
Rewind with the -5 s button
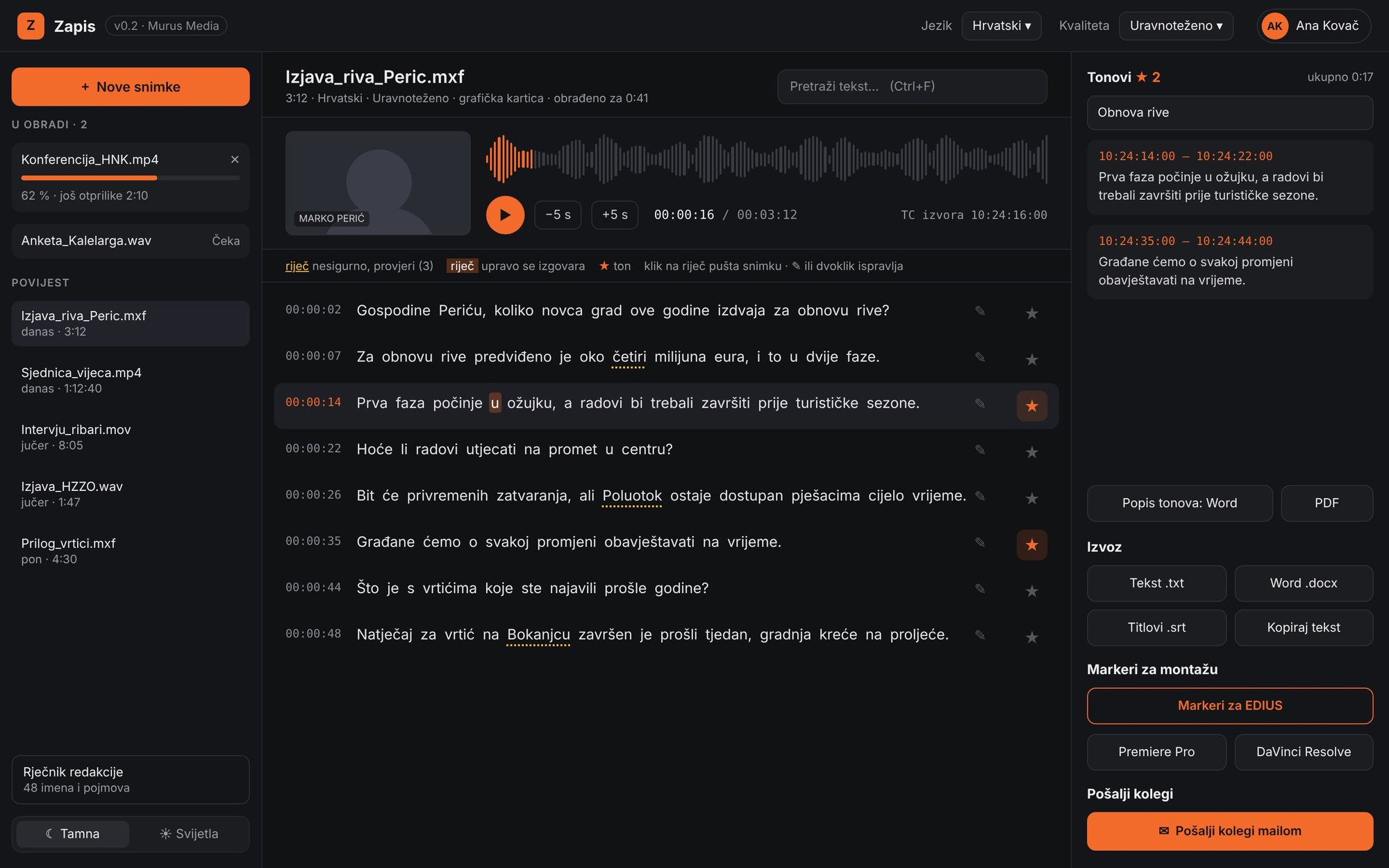[558, 215]
